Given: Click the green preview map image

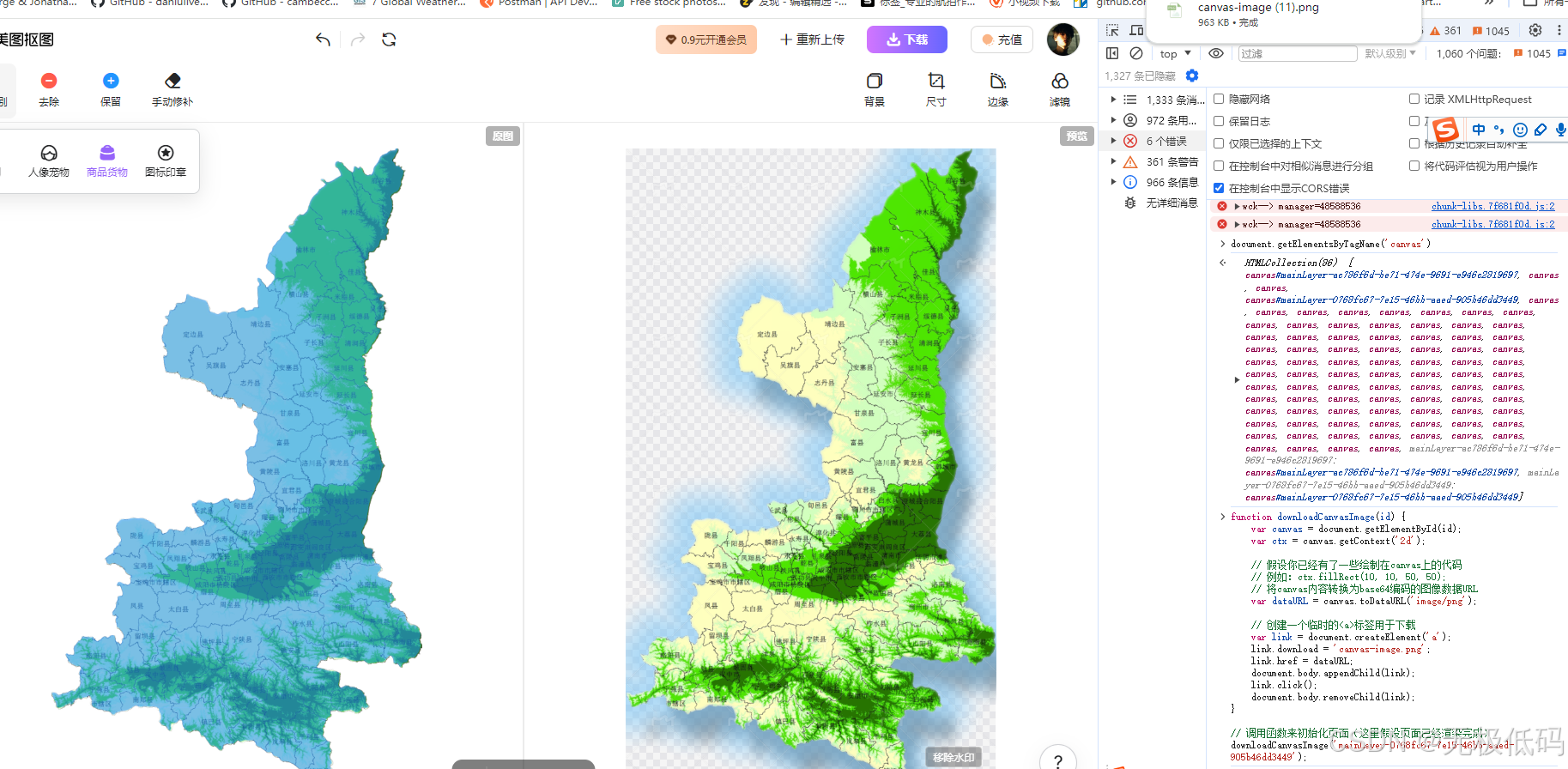Looking at the screenshot, I should point(811,457).
